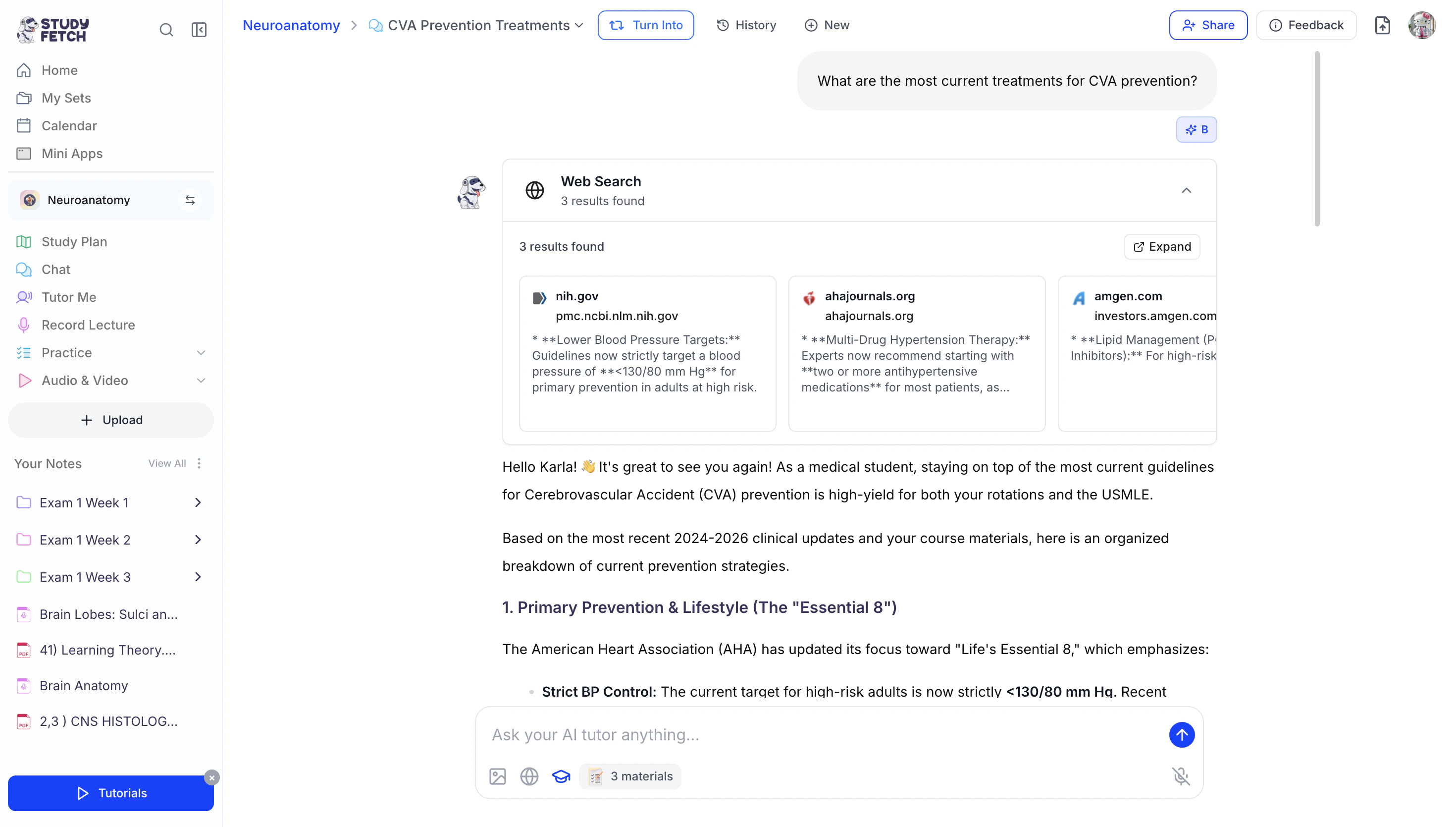This screenshot has height=827, width=1456.
Task: Unmute the microphone in chat input
Action: pyautogui.click(x=1181, y=776)
